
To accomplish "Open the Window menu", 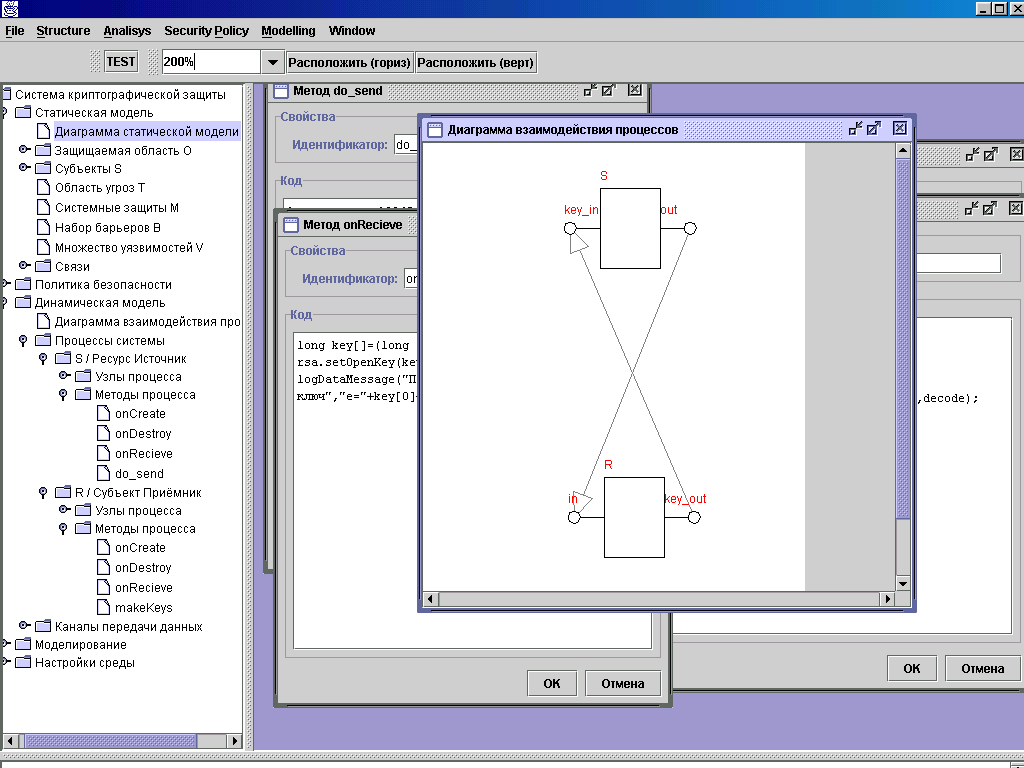I will (x=352, y=31).
